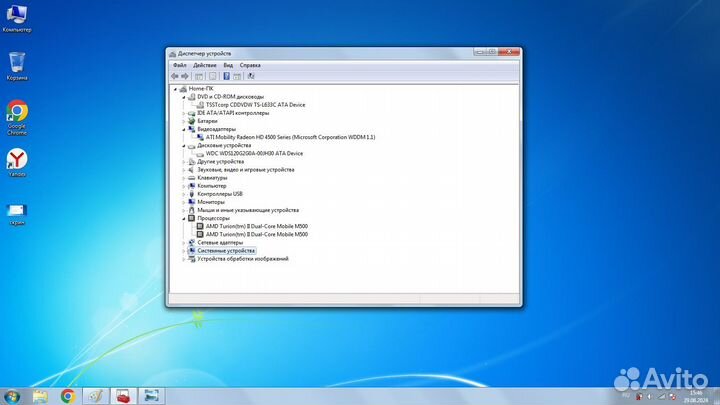
Task: Collapse the Home-ПК root node
Action: (175, 89)
